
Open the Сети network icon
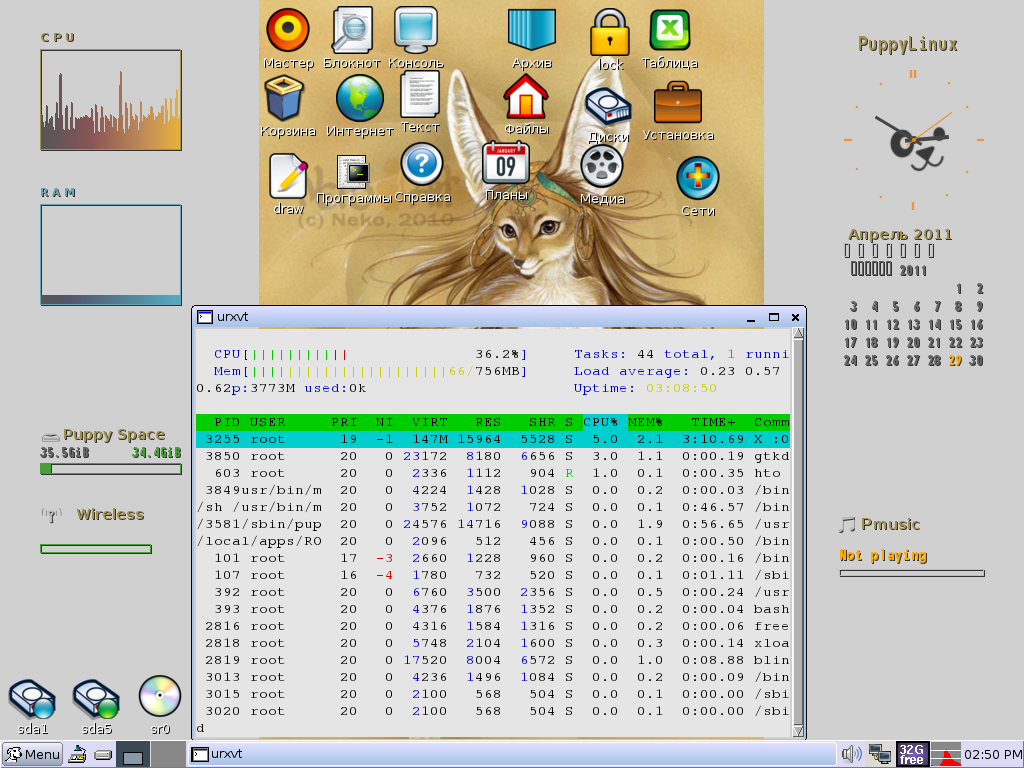pos(698,178)
